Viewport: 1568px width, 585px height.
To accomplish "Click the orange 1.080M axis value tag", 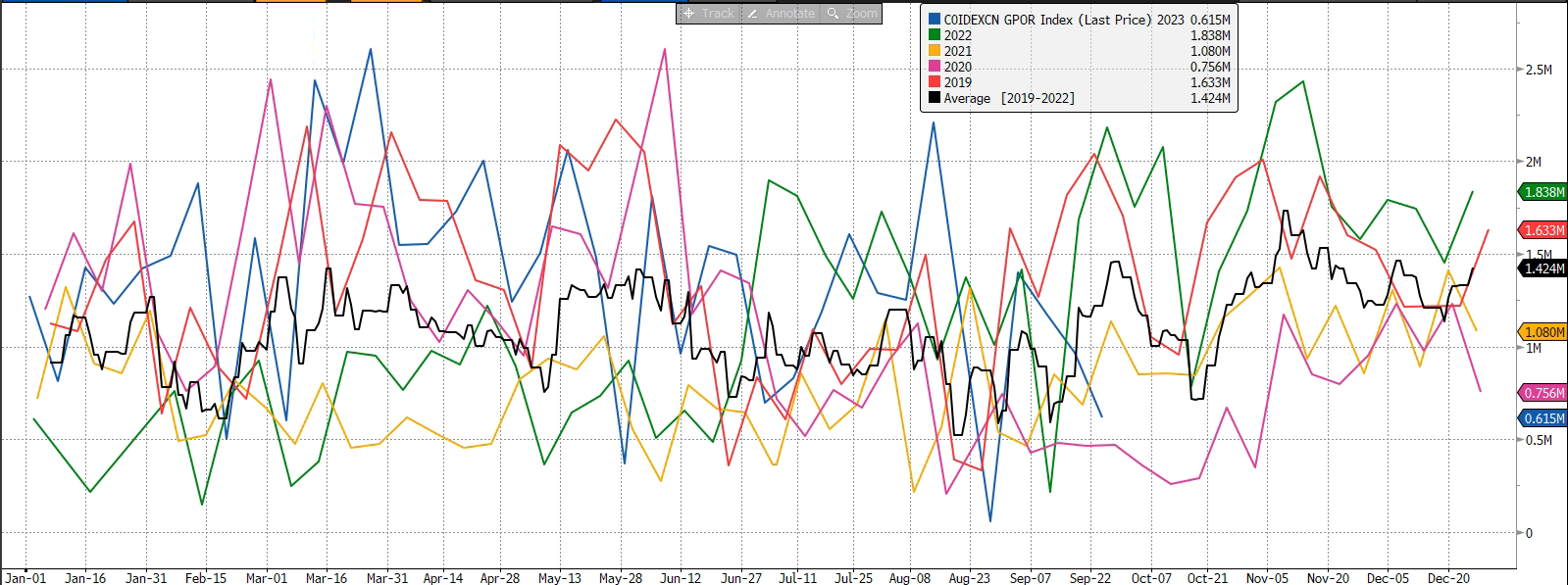I will [1543, 332].
